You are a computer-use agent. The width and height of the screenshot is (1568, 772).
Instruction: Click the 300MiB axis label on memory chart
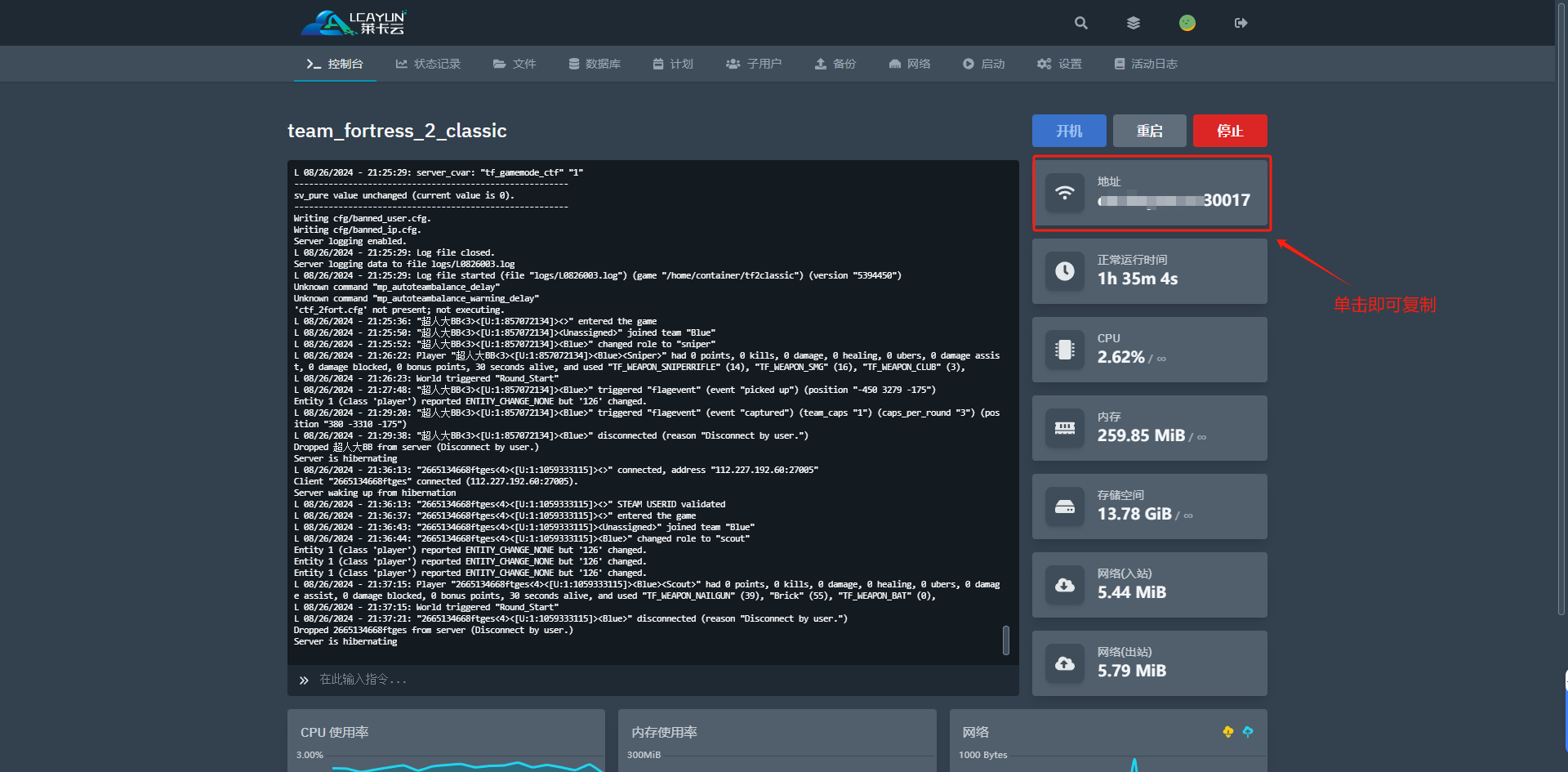pyautogui.click(x=644, y=755)
